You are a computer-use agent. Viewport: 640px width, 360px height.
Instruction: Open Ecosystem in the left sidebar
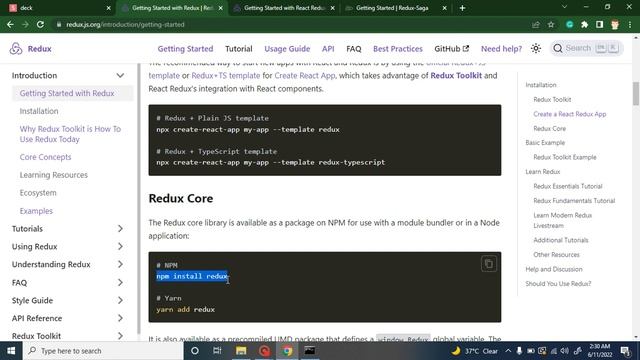click(x=38, y=193)
